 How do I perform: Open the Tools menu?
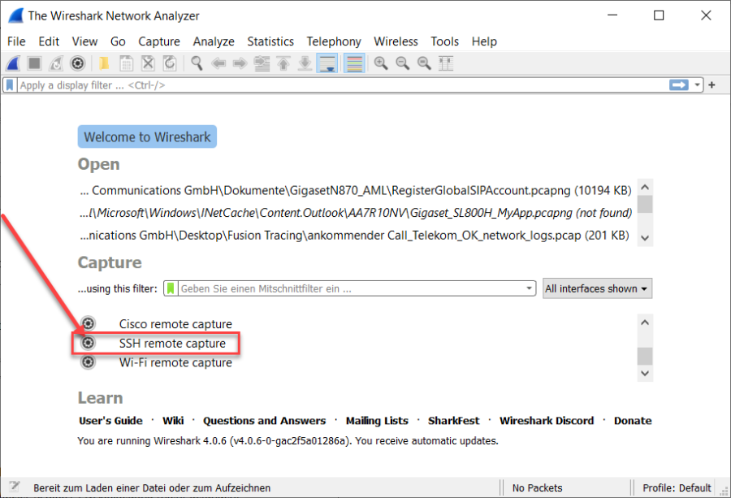point(445,42)
